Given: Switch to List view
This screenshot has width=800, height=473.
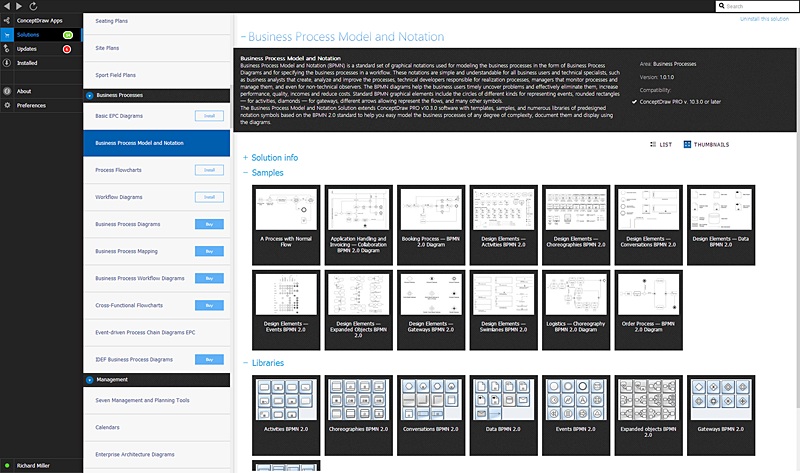Looking at the screenshot, I should coord(661,144).
